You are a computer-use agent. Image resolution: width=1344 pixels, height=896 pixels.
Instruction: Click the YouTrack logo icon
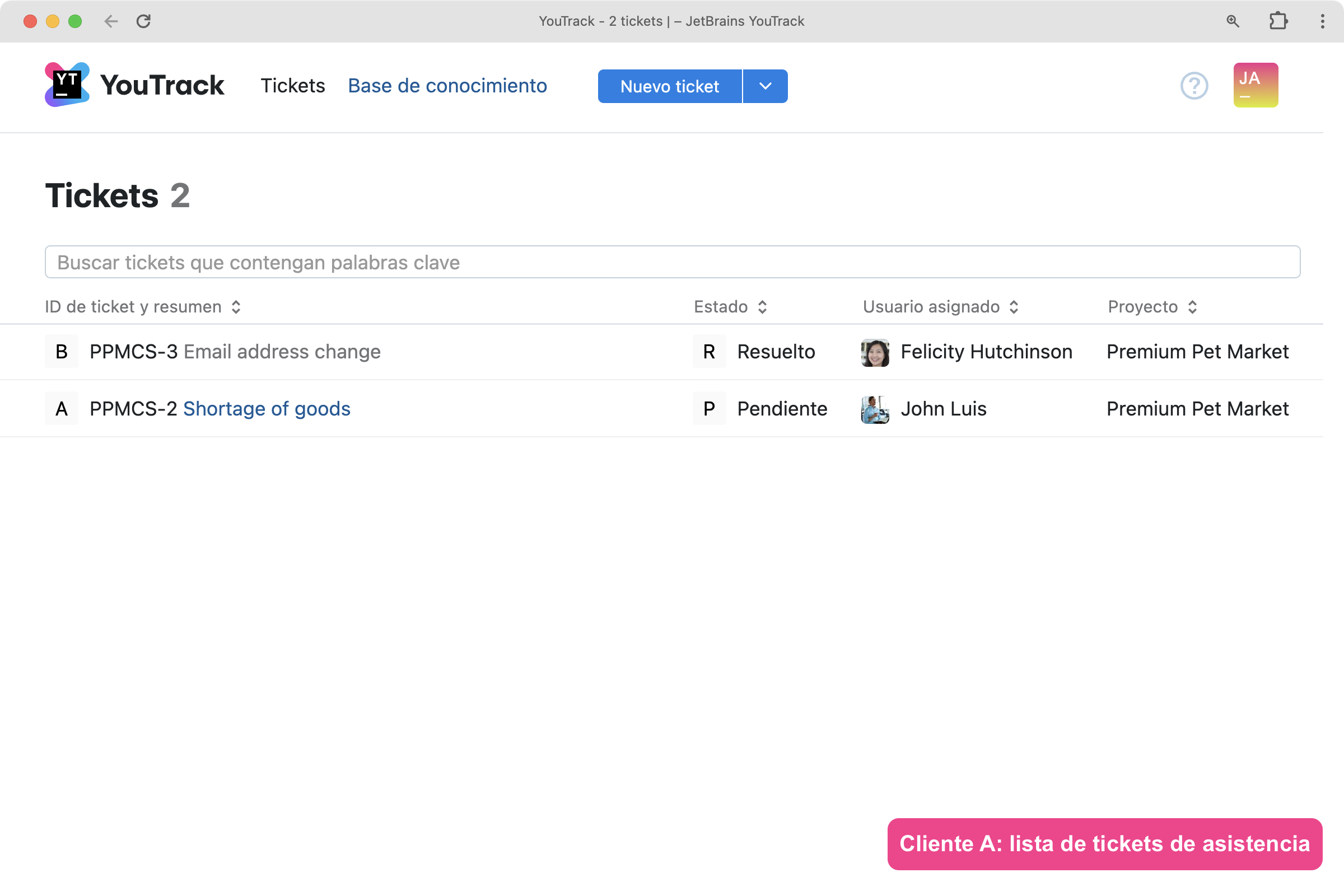coord(67,85)
